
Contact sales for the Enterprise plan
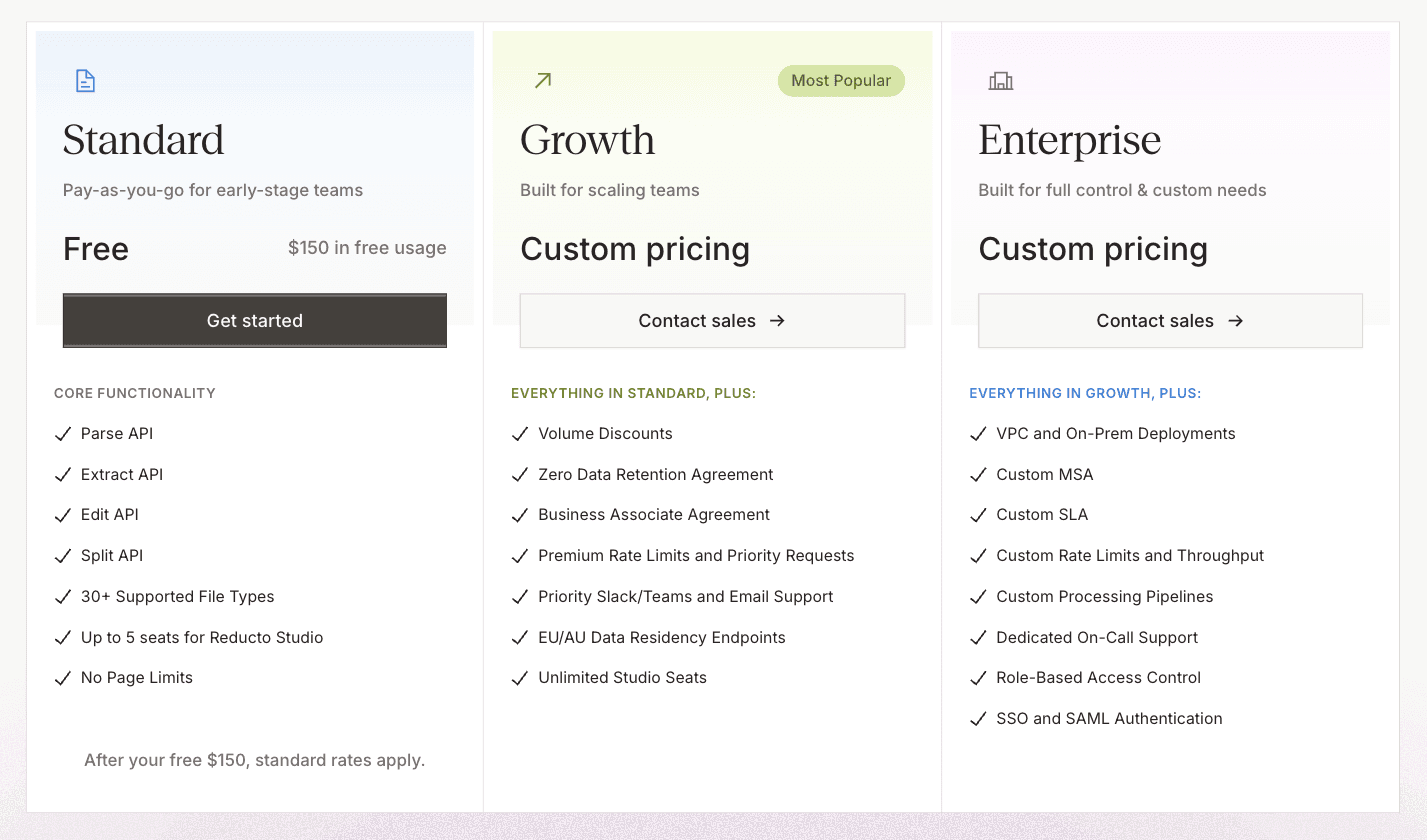click(x=1170, y=321)
